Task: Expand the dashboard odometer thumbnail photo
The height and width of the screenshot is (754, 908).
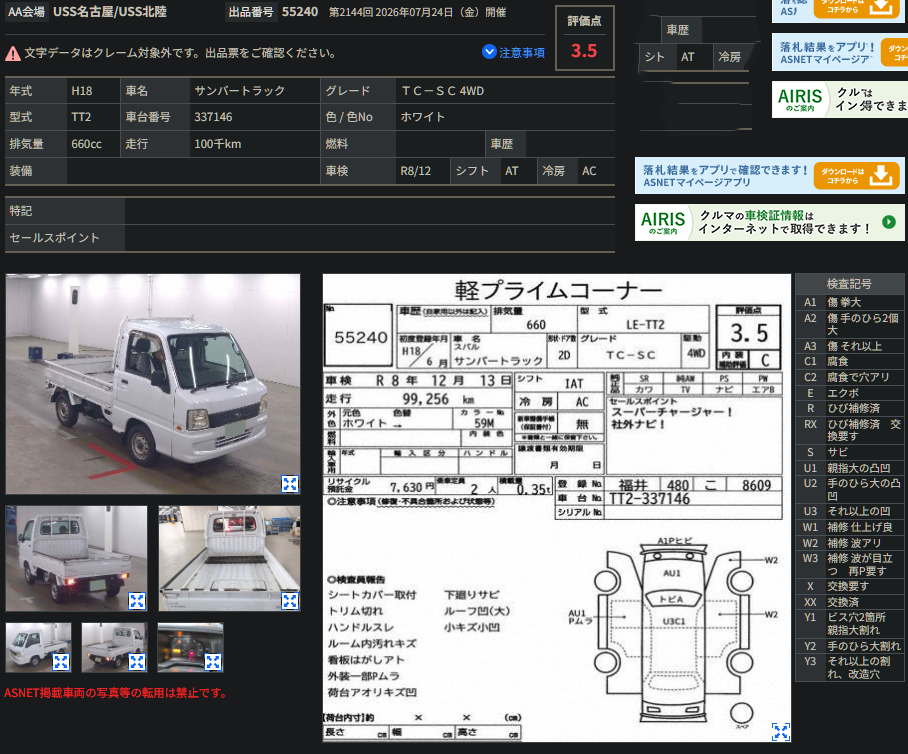Action: pos(213,661)
